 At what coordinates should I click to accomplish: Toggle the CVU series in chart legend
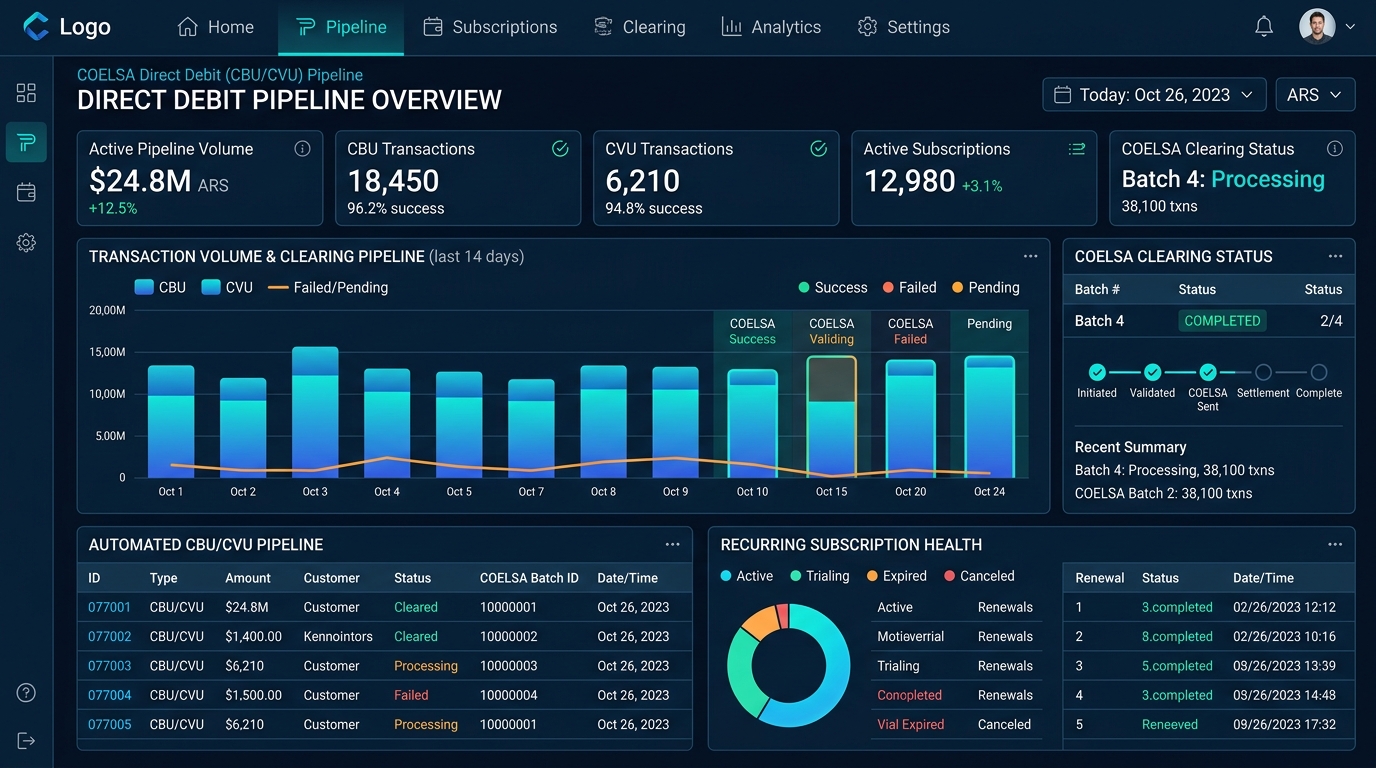click(227, 287)
